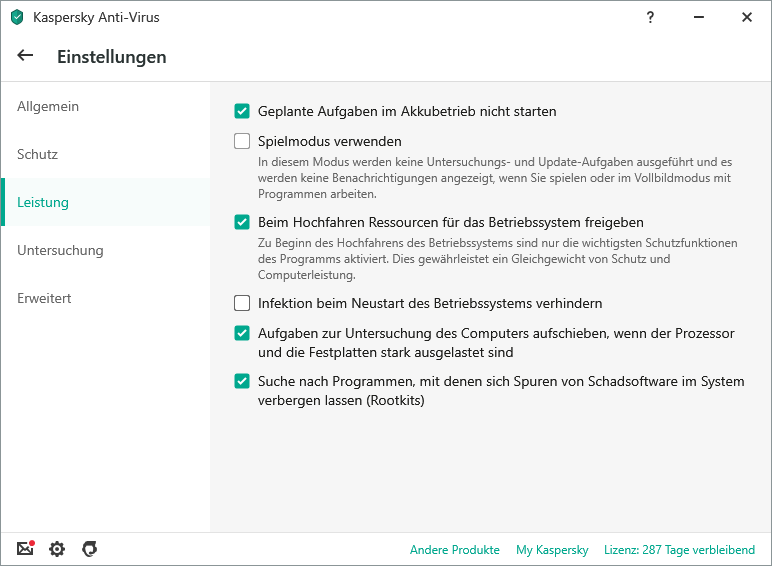Open the 'Andere Produkte' link

[454, 550]
